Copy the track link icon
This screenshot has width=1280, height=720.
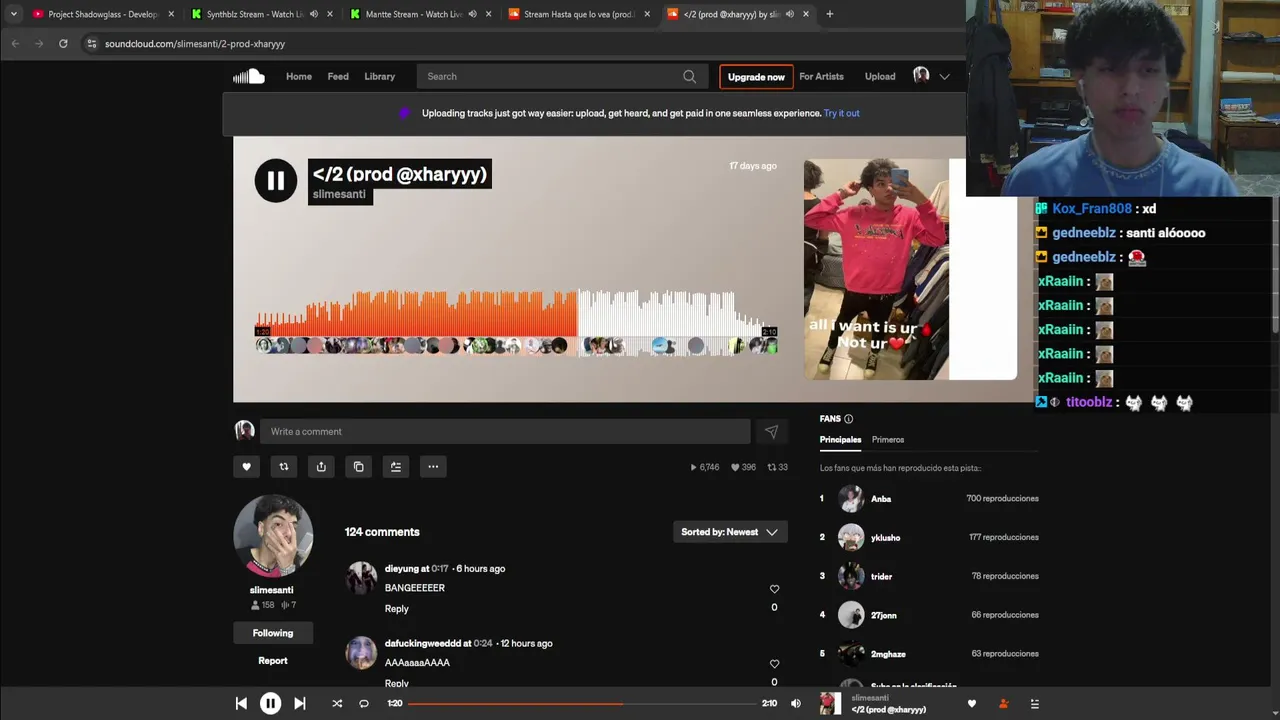[x=359, y=466]
